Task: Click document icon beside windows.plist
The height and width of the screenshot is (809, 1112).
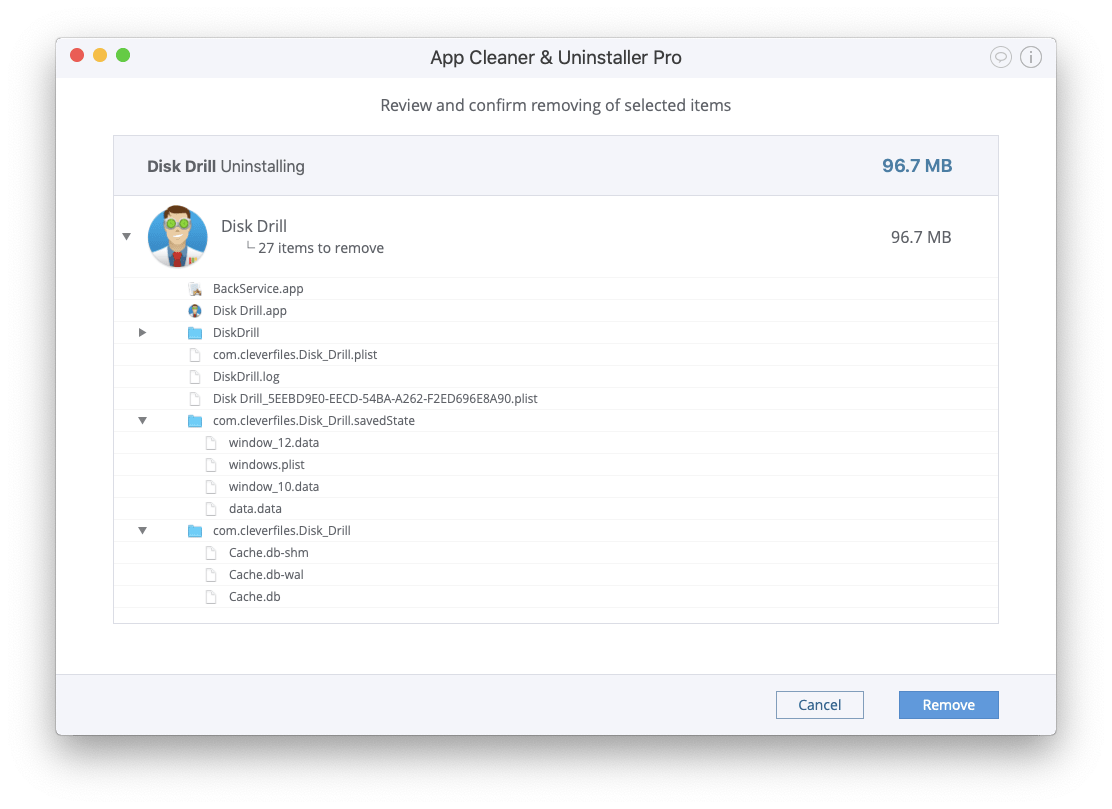Action: (211, 464)
